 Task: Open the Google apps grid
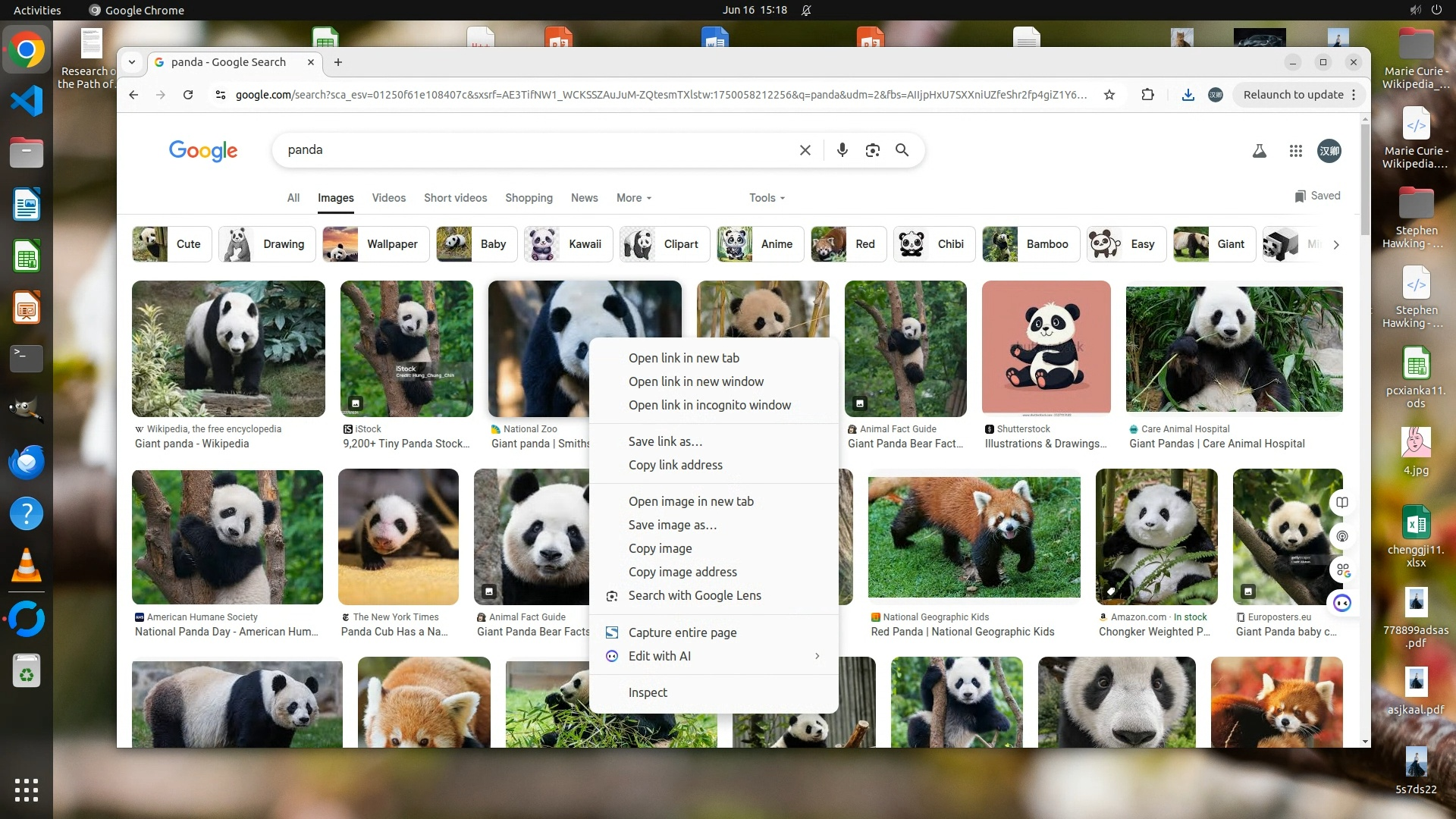1295,151
